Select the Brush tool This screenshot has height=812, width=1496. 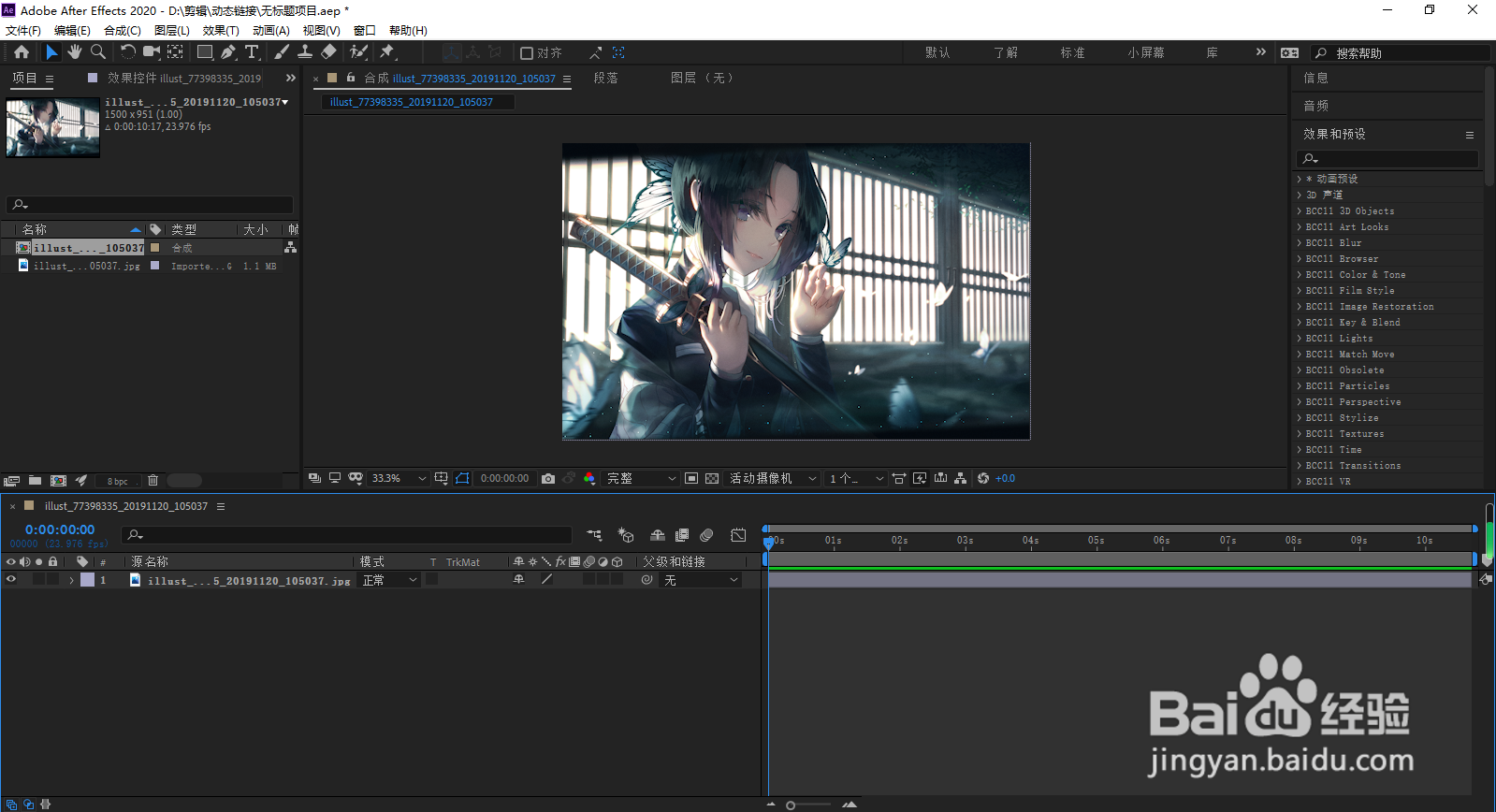(x=282, y=52)
